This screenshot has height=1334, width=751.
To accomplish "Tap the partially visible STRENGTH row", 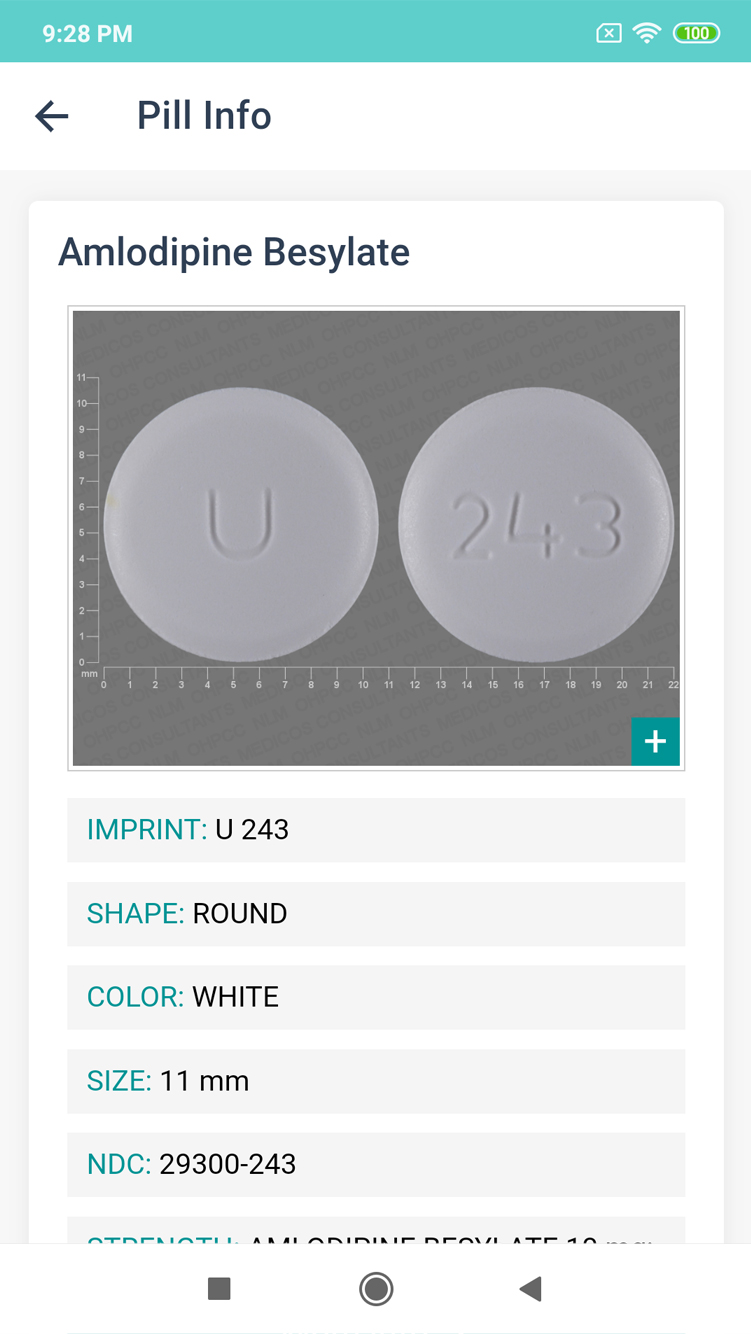I will pos(376,1232).
